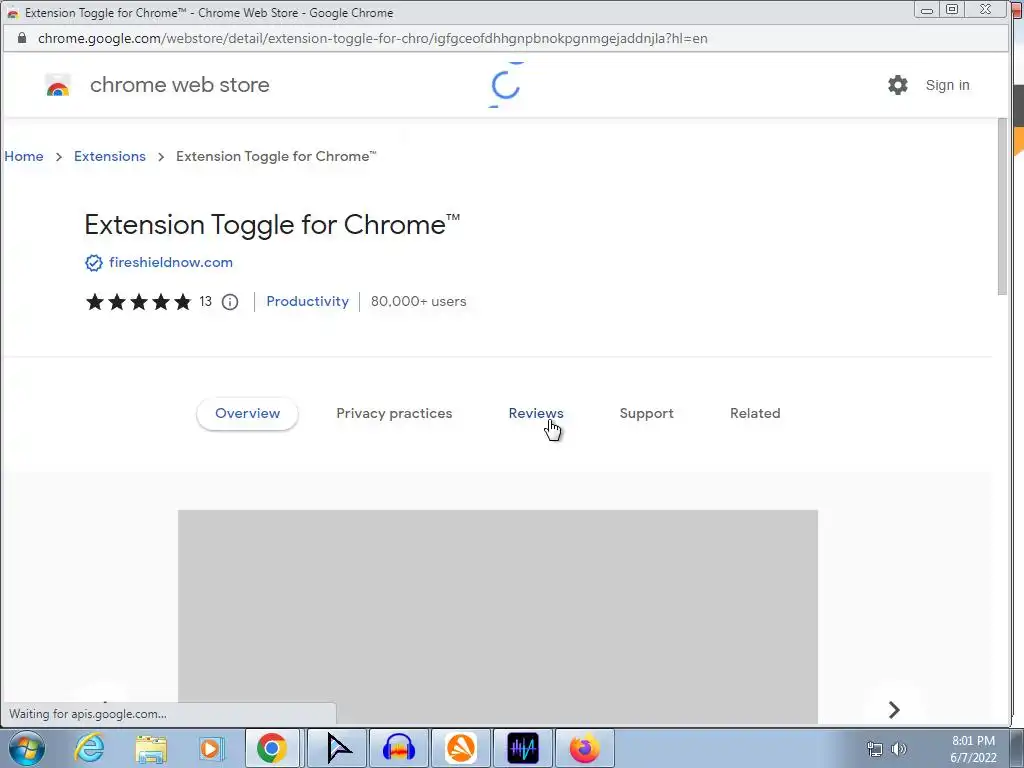Go to Home breadcrumb link
The width and height of the screenshot is (1024, 768).
[x=24, y=156]
